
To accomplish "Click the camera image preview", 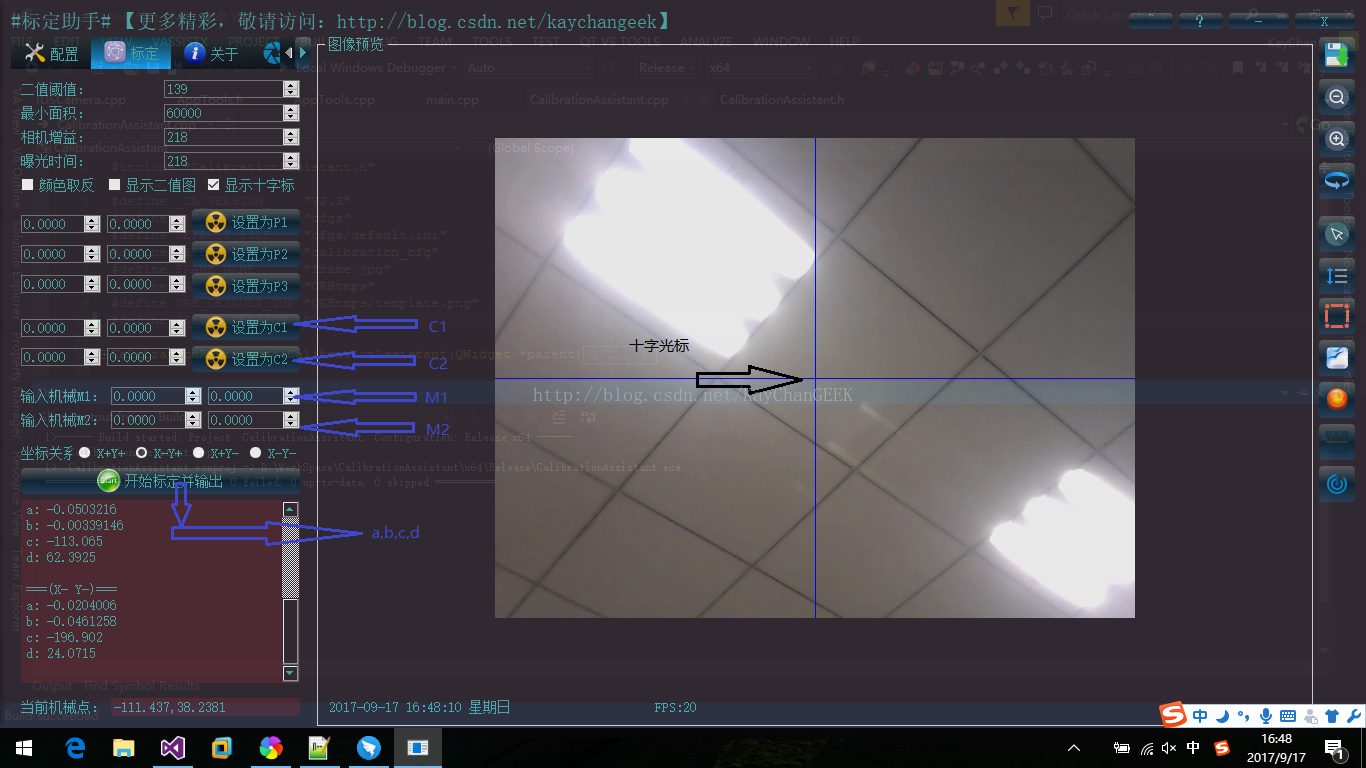I will pos(815,378).
